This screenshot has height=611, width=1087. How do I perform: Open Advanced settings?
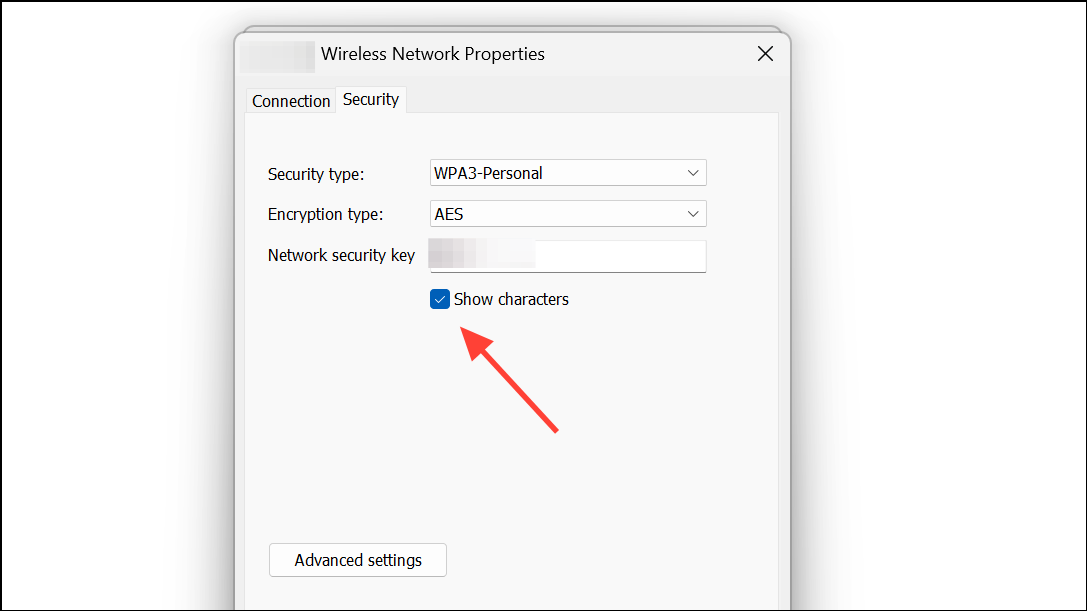[x=358, y=560]
